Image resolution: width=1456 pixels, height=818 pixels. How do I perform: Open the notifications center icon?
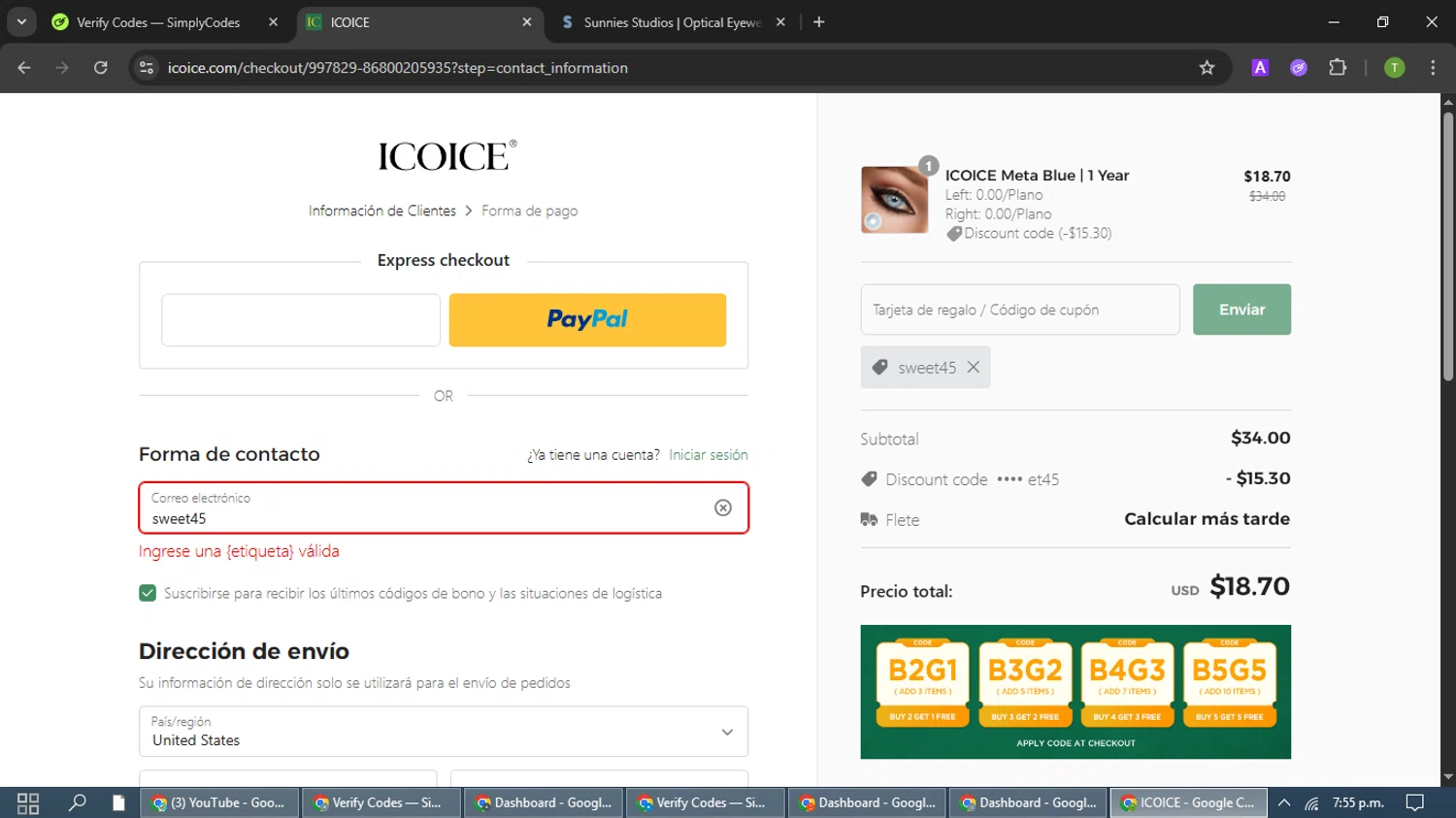[x=1415, y=802]
